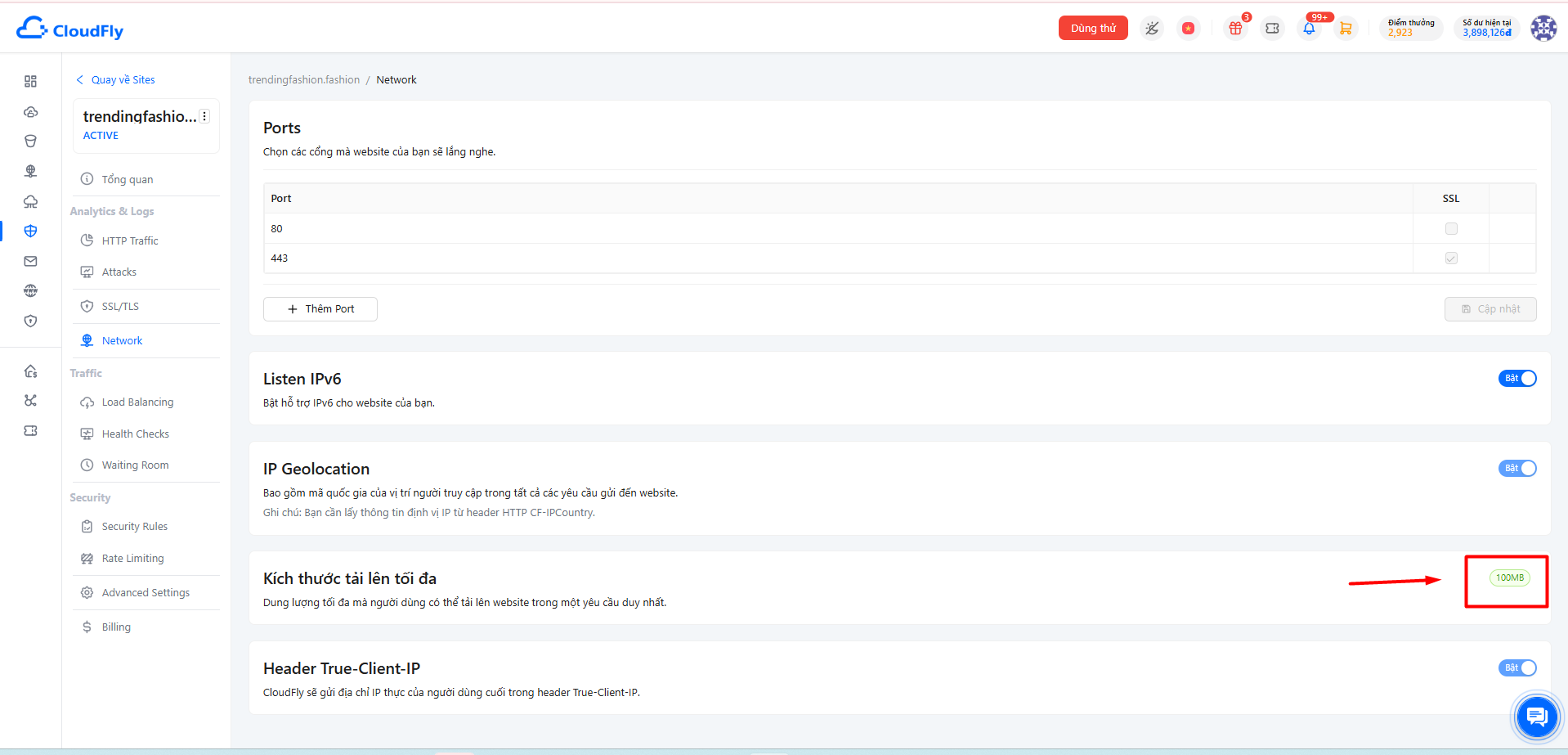
Task: Open the site options three-dot menu
Action: 204,116
